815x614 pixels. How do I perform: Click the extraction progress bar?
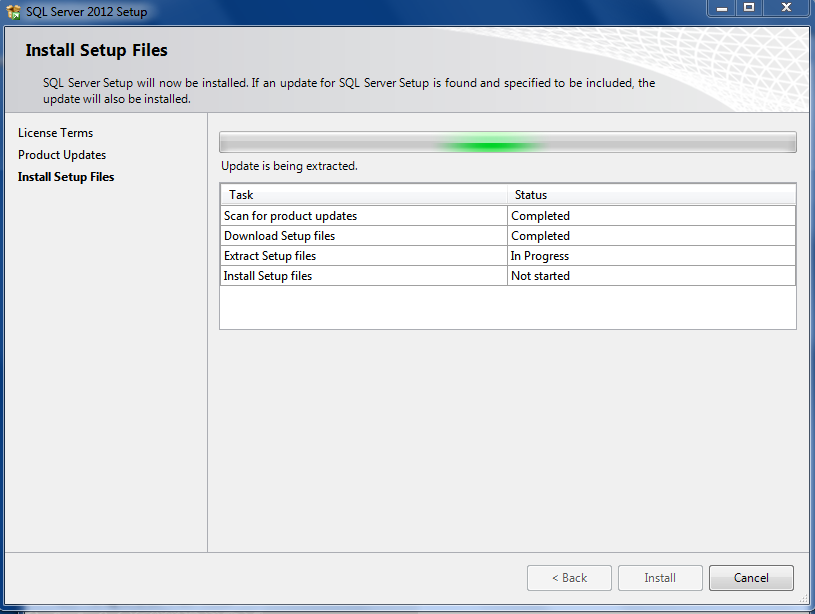pyautogui.click(x=508, y=142)
